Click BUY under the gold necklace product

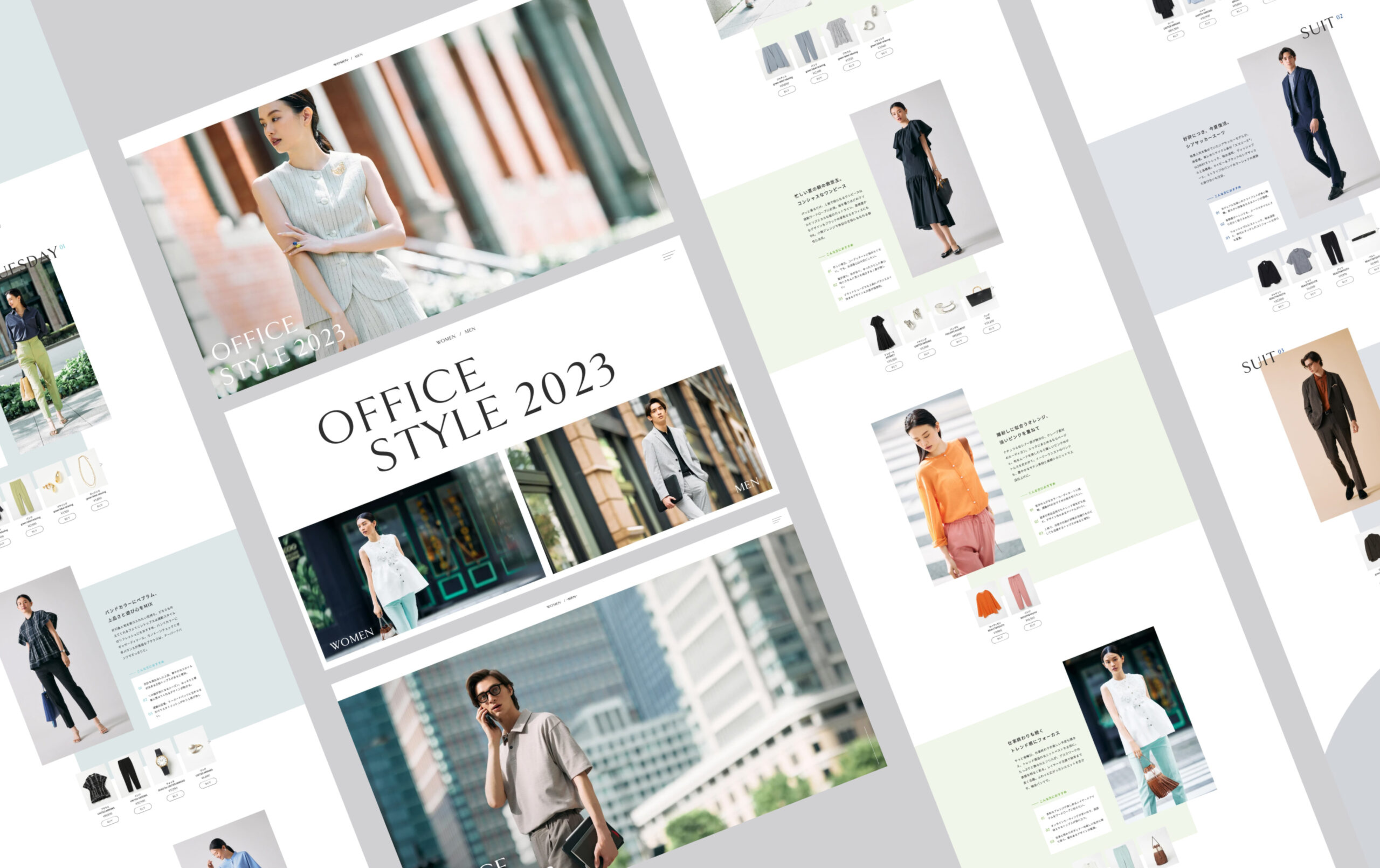[x=99, y=506]
